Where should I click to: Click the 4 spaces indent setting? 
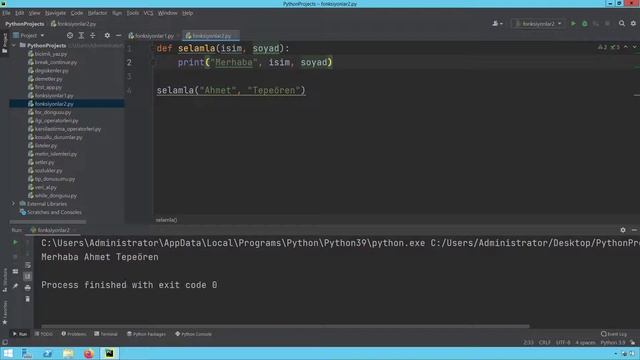point(585,342)
